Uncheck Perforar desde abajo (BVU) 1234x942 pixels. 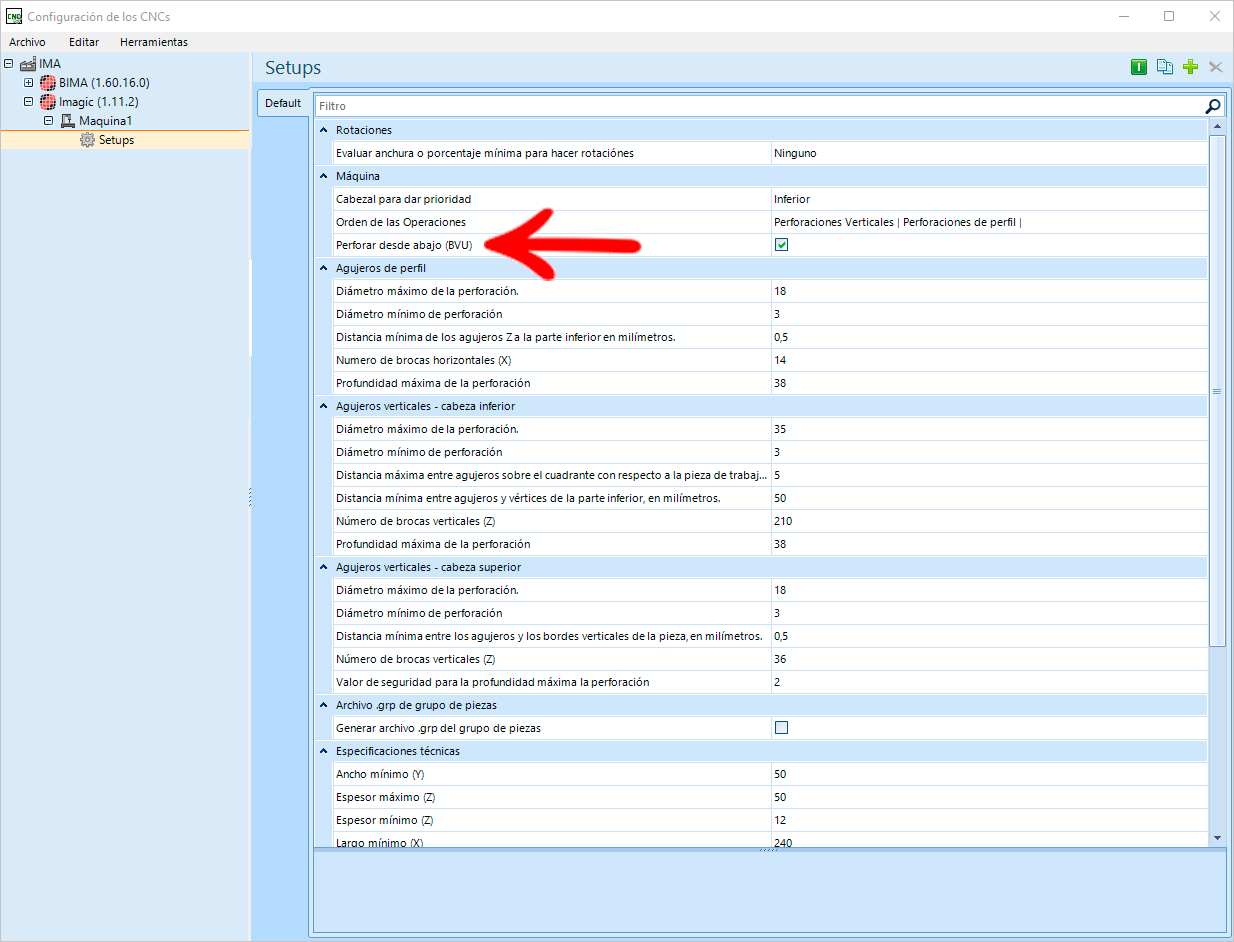(782, 245)
